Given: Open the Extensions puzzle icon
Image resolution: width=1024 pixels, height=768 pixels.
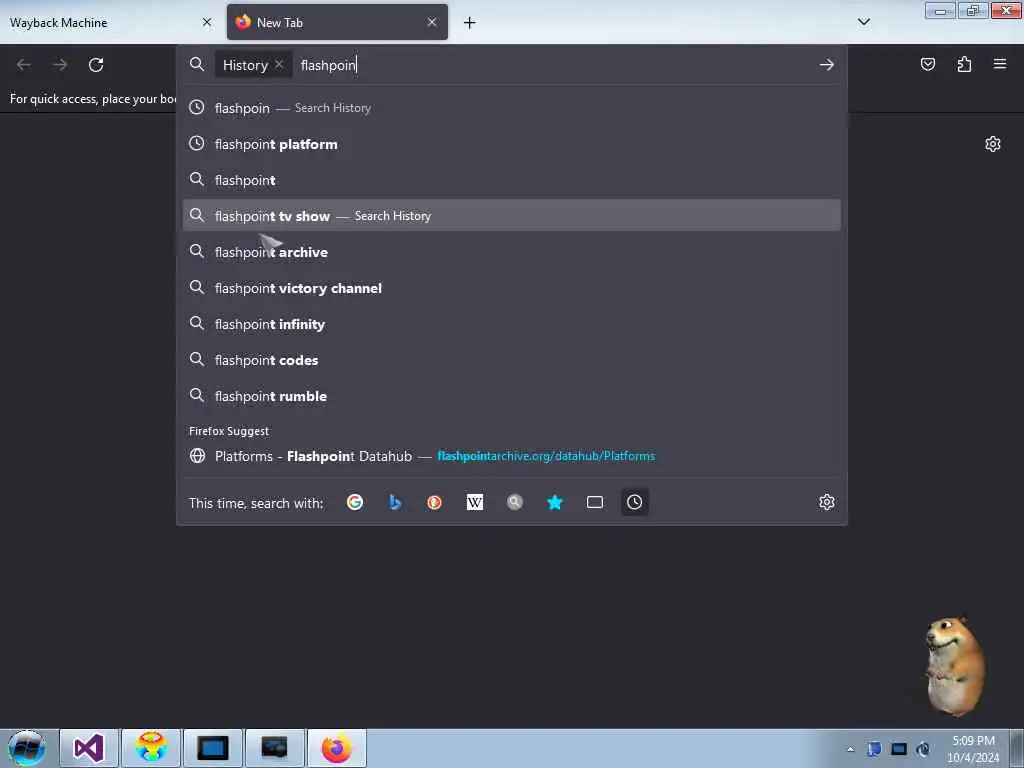Looking at the screenshot, I should tap(964, 64).
